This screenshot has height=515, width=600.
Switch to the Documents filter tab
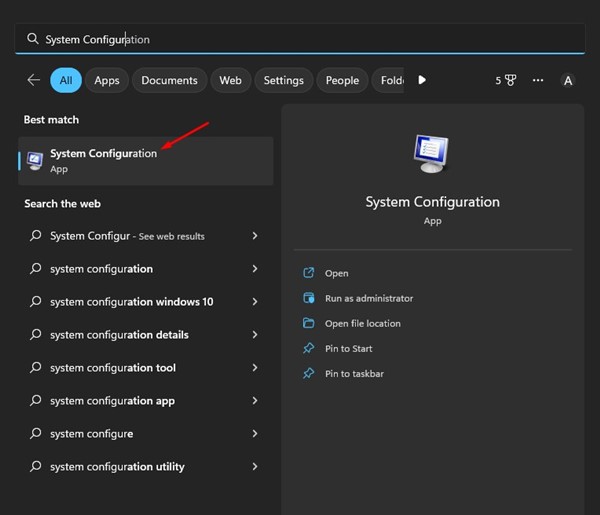point(169,80)
